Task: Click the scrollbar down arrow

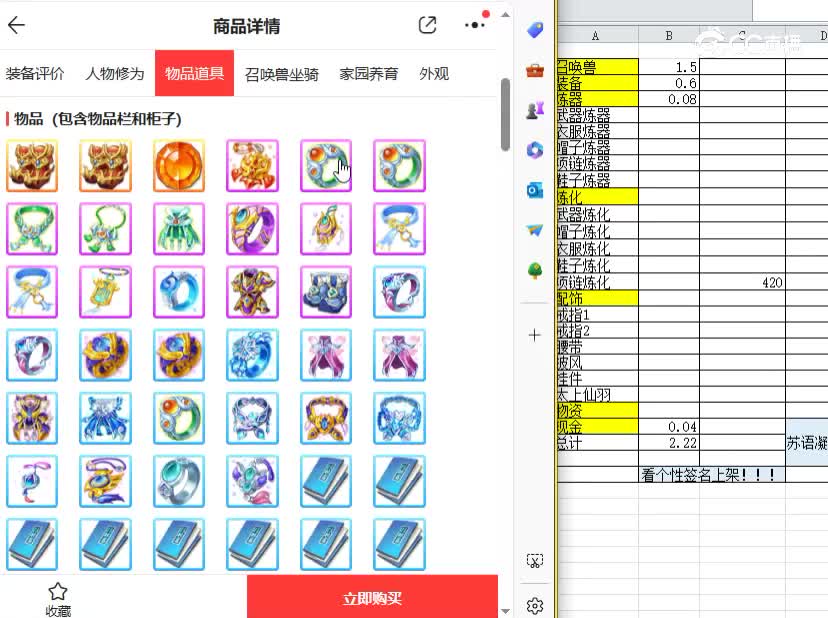Action: point(505,612)
